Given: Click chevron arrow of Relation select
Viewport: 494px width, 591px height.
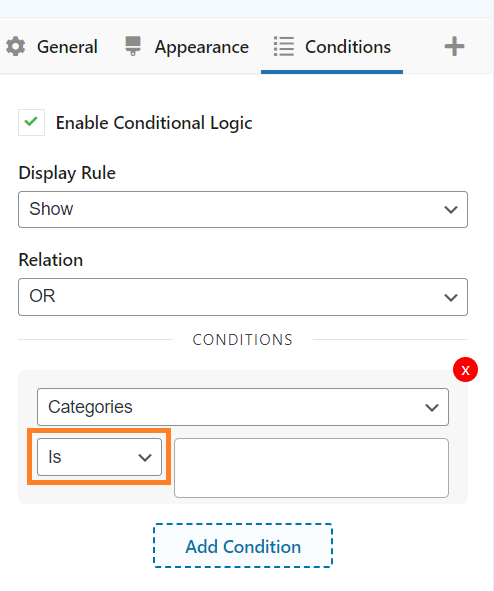Looking at the screenshot, I should point(451,298).
